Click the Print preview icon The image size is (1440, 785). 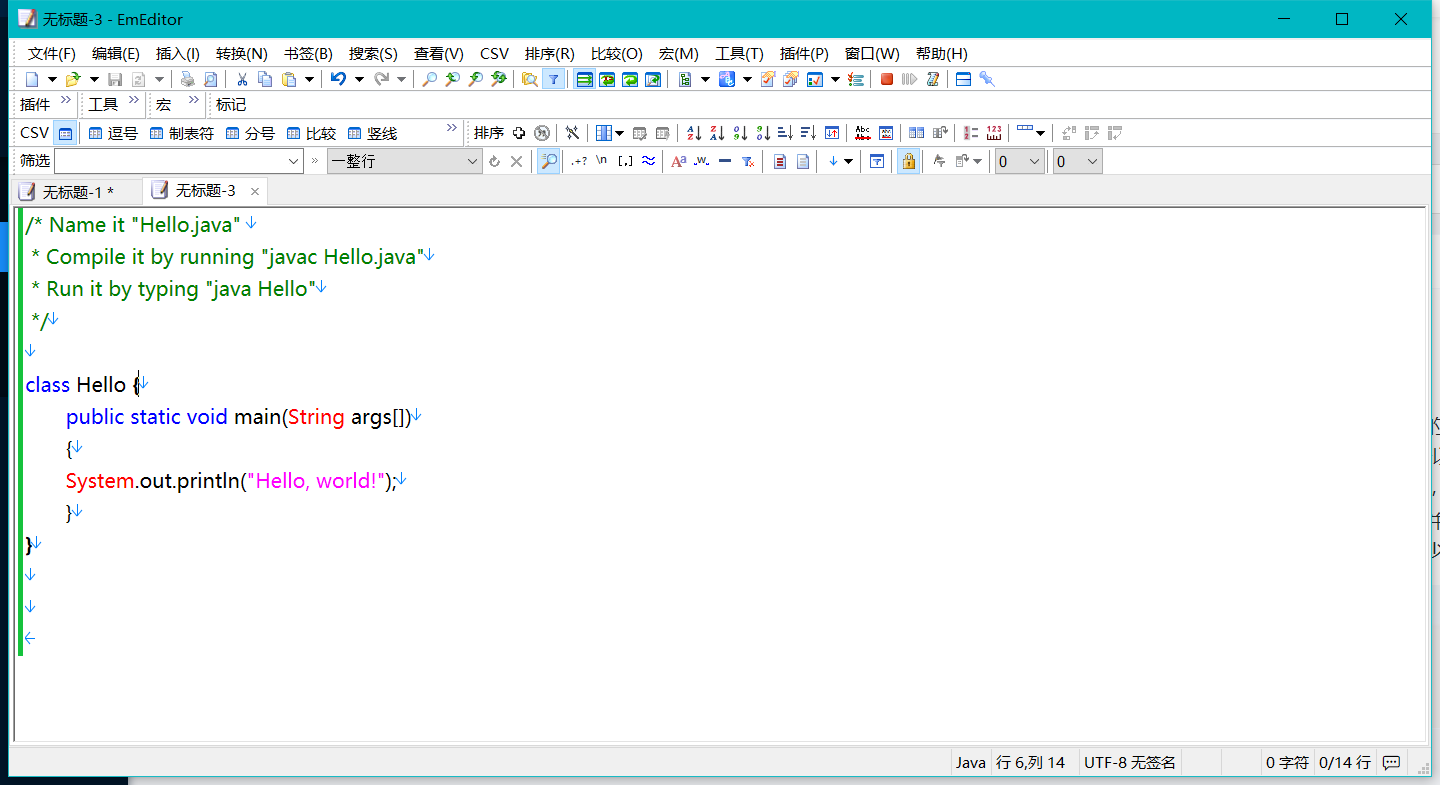tap(210, 79)
